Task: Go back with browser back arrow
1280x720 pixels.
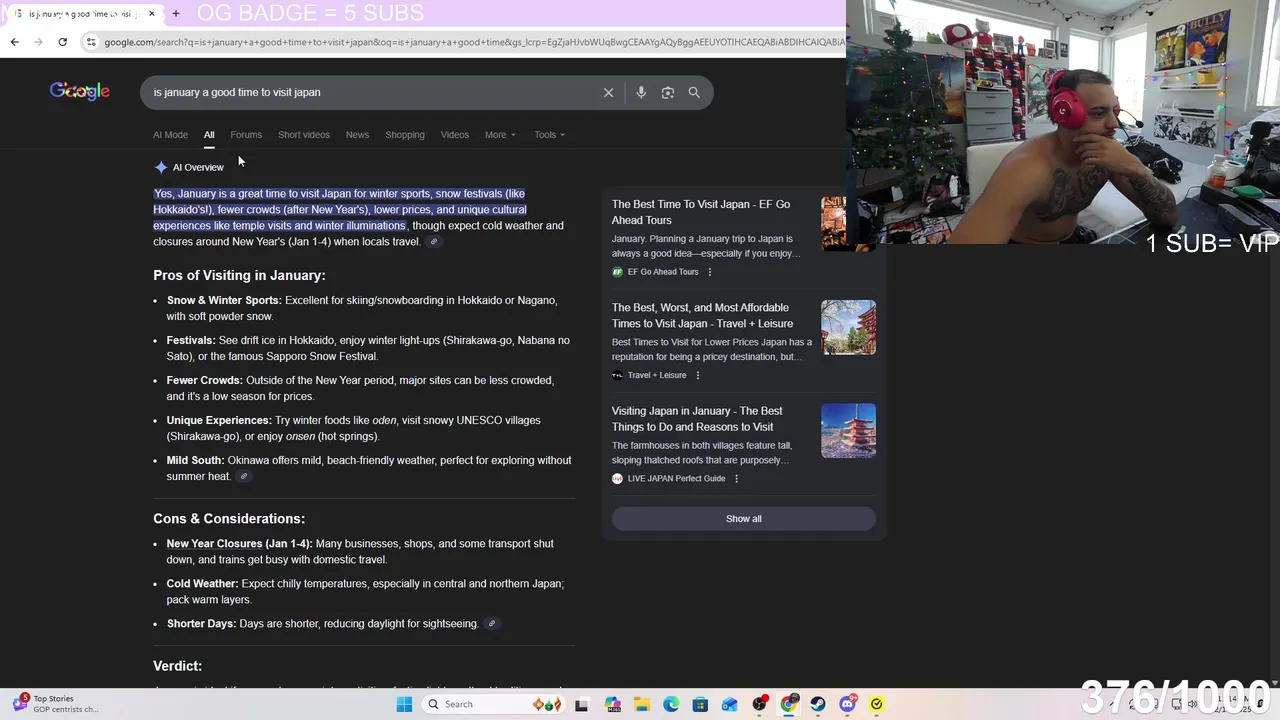Action: [x=14, y=42]
